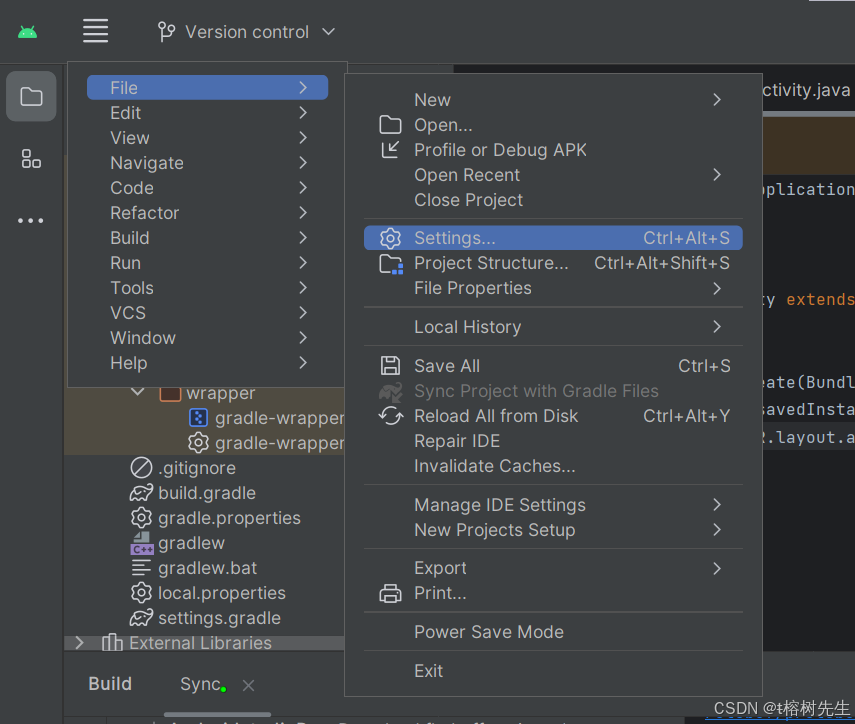
Task: Expand the File Properties submenu arrow
Action: coord(717,288)
